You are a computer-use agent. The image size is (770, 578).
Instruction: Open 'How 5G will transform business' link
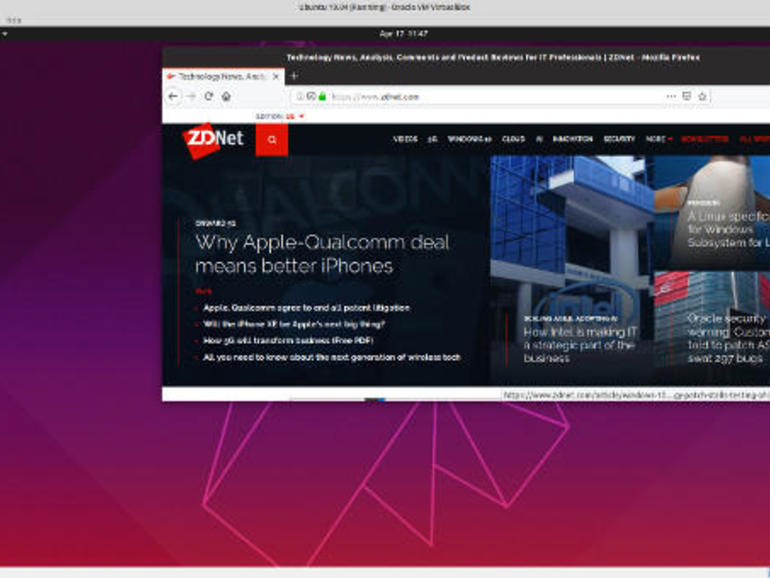288,340
